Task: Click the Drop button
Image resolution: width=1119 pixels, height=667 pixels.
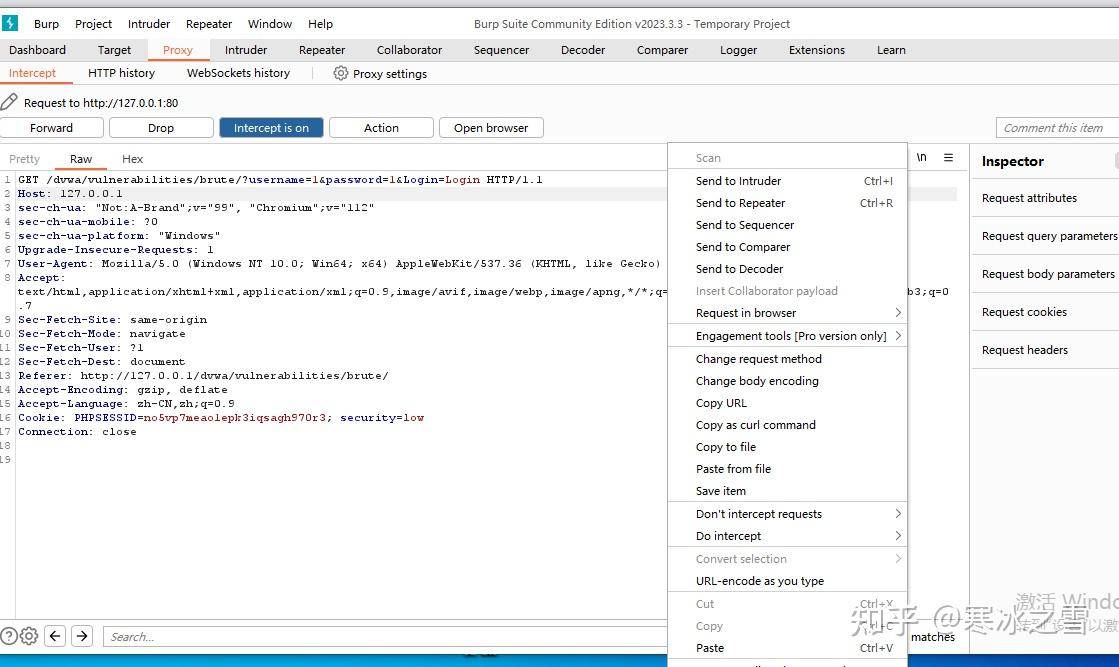Action: tap(161, 128)
